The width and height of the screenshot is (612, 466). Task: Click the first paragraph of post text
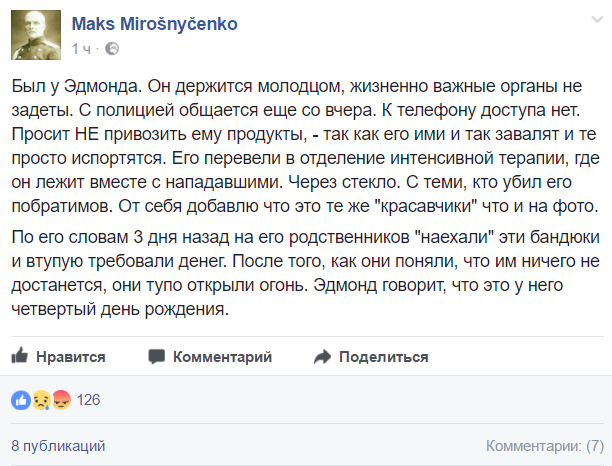click(306, 146)
